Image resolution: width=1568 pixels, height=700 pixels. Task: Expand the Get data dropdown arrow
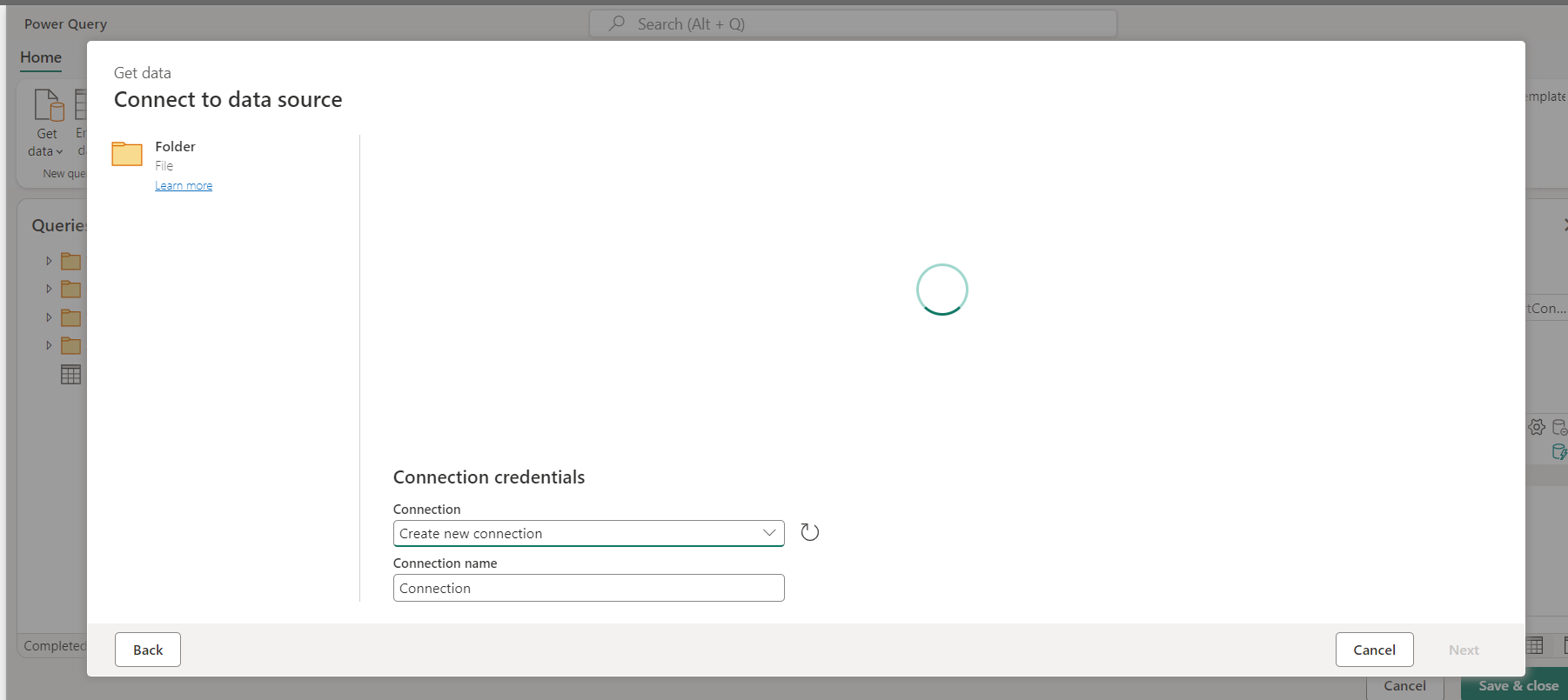(x=59, y=151)
